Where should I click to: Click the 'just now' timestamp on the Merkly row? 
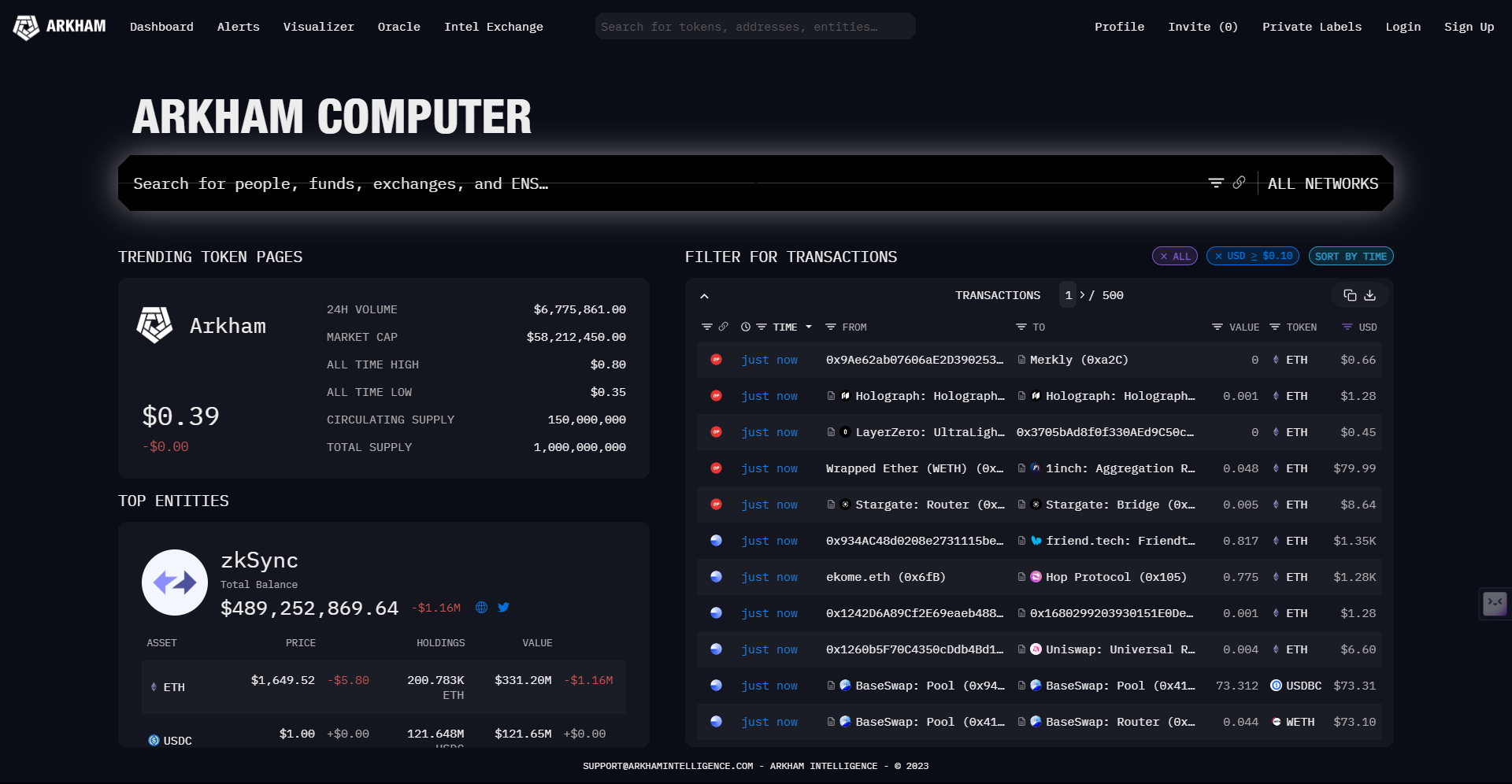(x=769, y=360)
